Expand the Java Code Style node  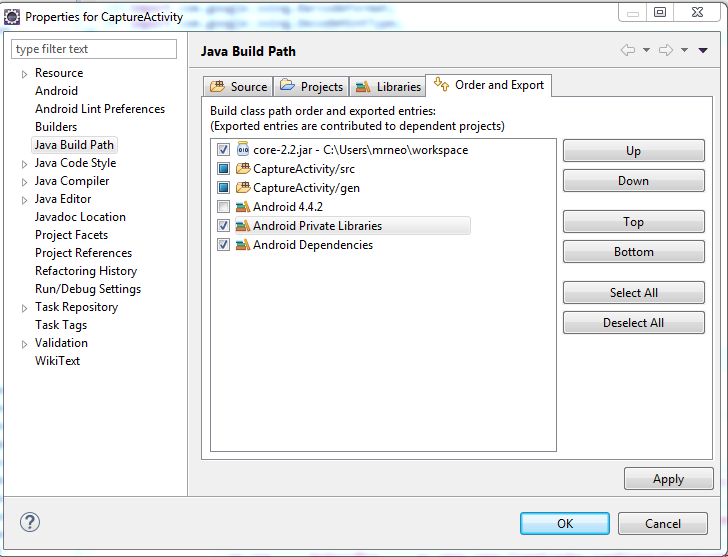(x=24, y=164)
